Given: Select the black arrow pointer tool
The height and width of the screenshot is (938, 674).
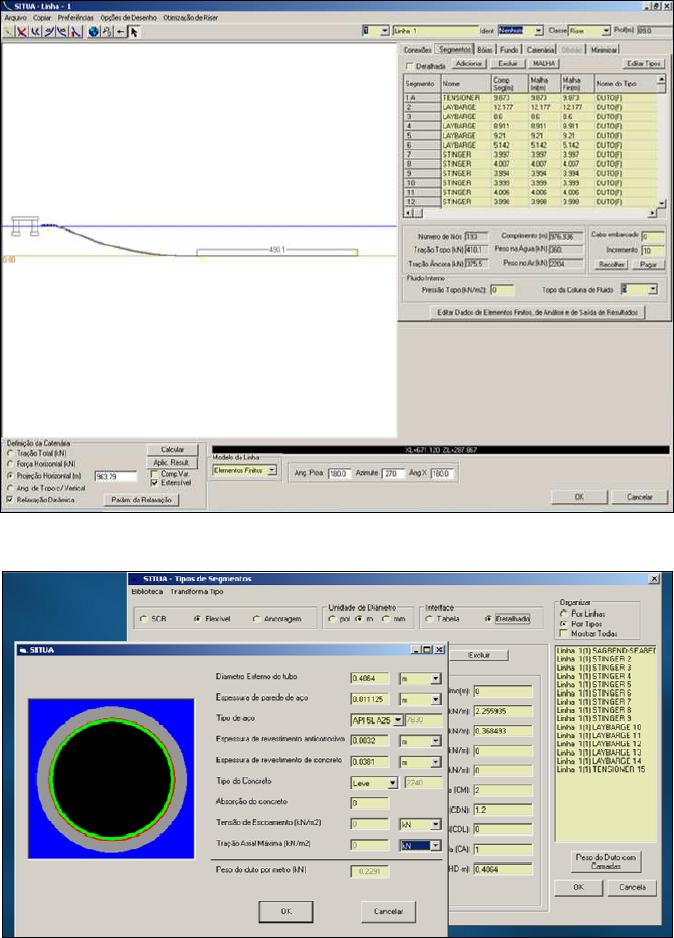Looking at the screenshot, I should coord(135,31).
